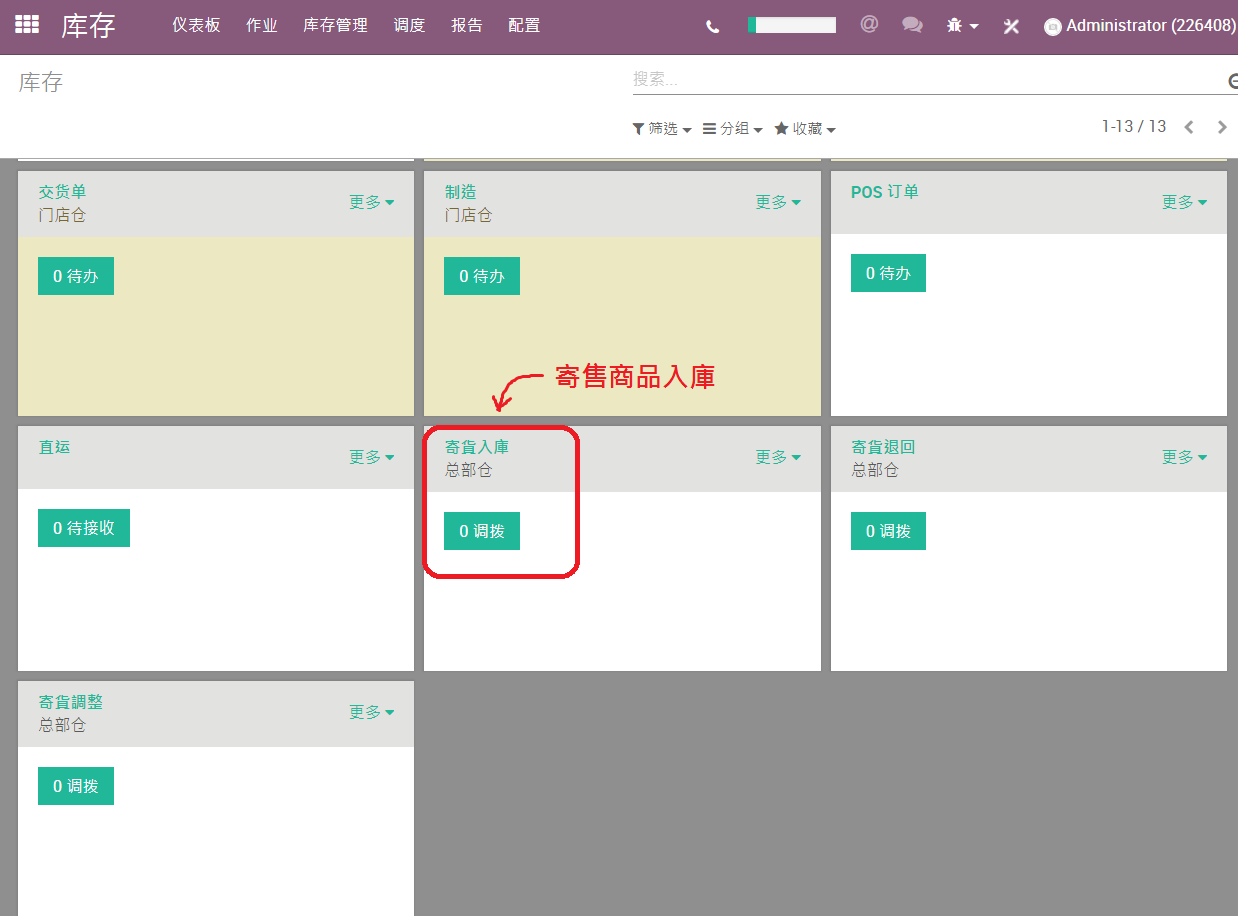This screenshot has width=1238, height=916.
Task: Open the apps grid menu icon
Action: pos(27,25)
